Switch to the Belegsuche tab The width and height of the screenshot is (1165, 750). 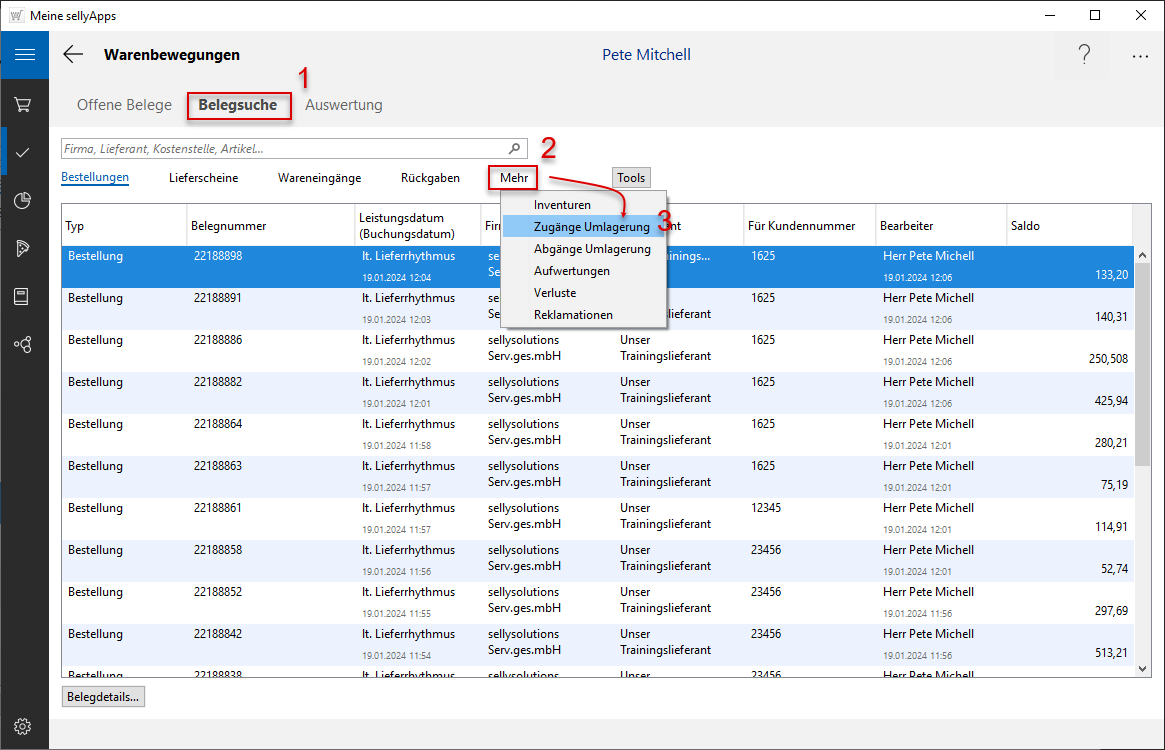point(238,105)
